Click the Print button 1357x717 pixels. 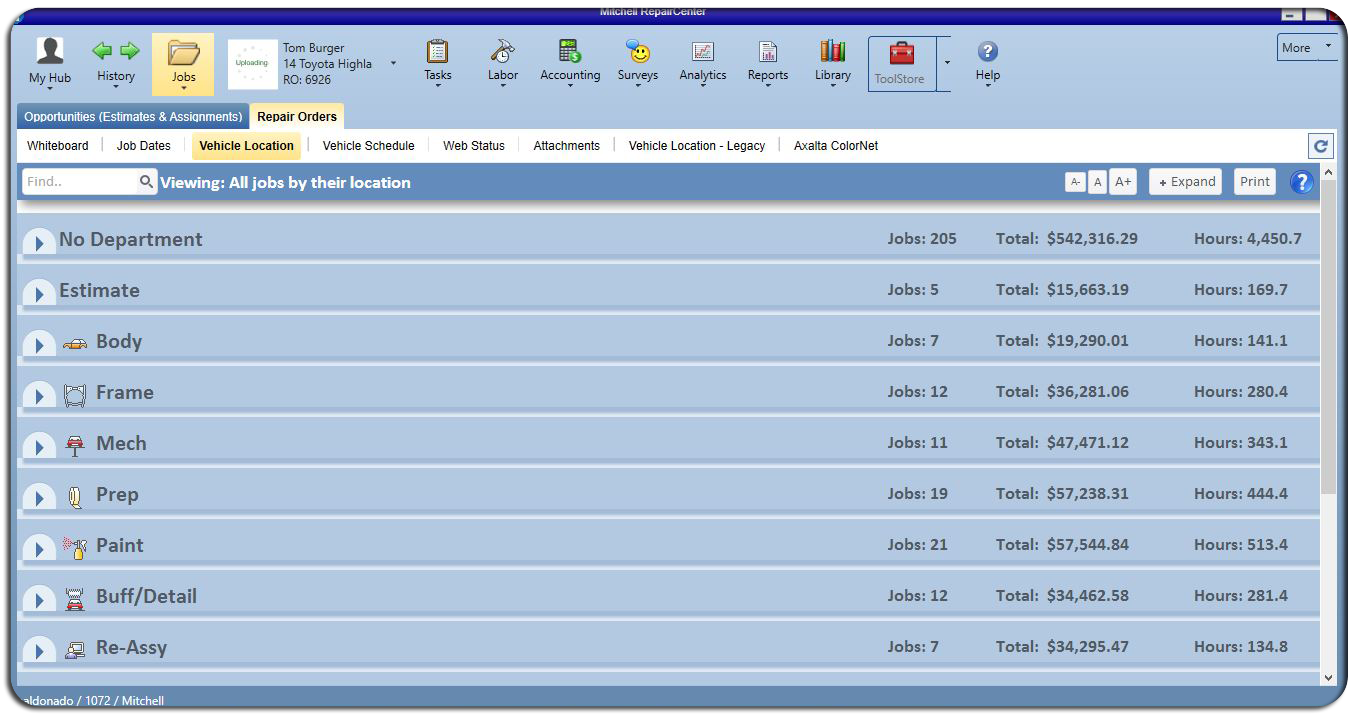[x=1255, y=182]
